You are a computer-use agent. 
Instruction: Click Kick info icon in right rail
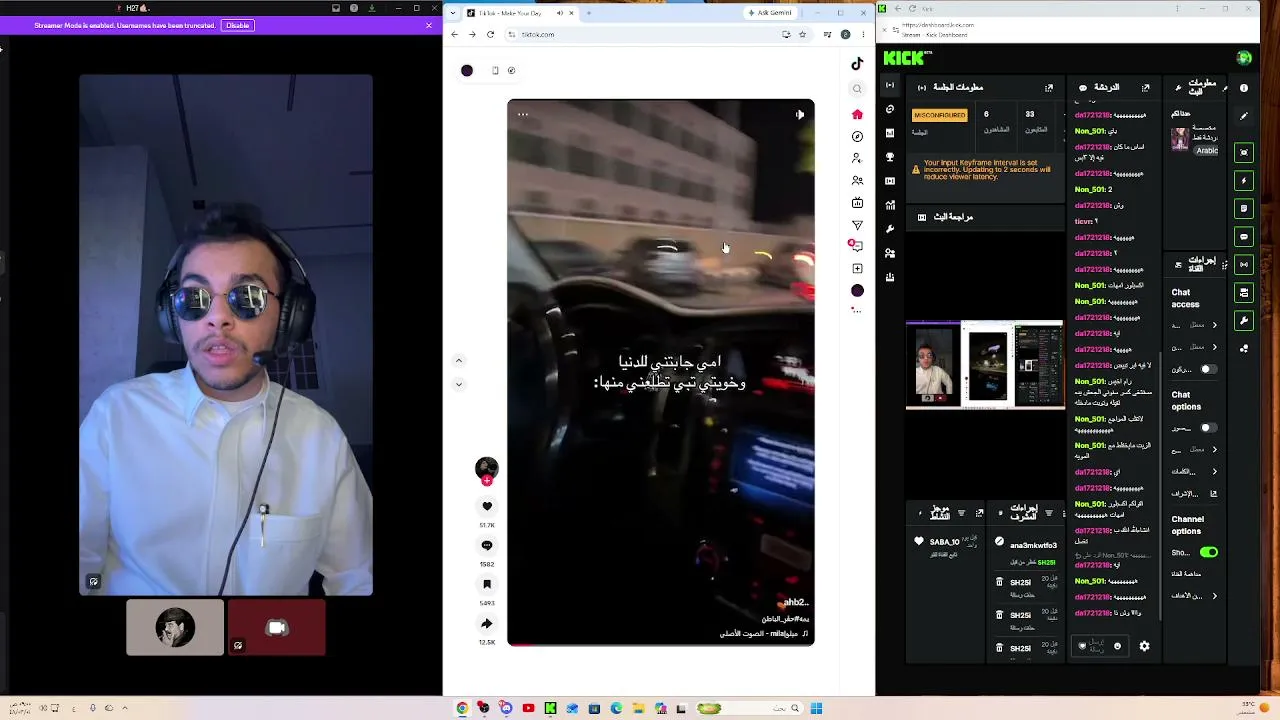[x=1244, y=88]
